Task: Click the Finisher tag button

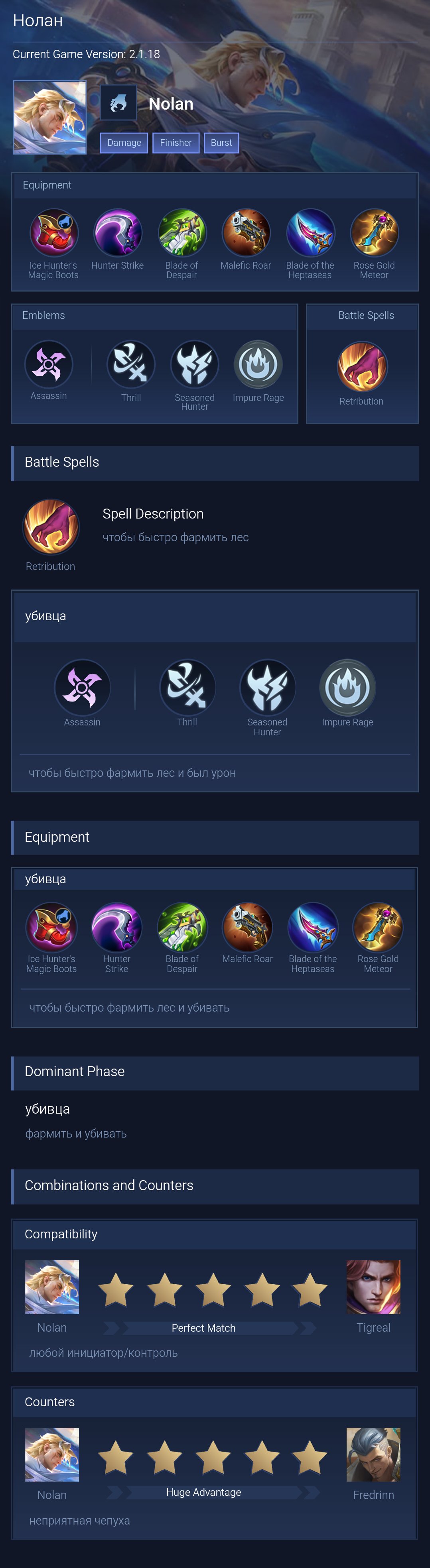Action: click(176, 142)
